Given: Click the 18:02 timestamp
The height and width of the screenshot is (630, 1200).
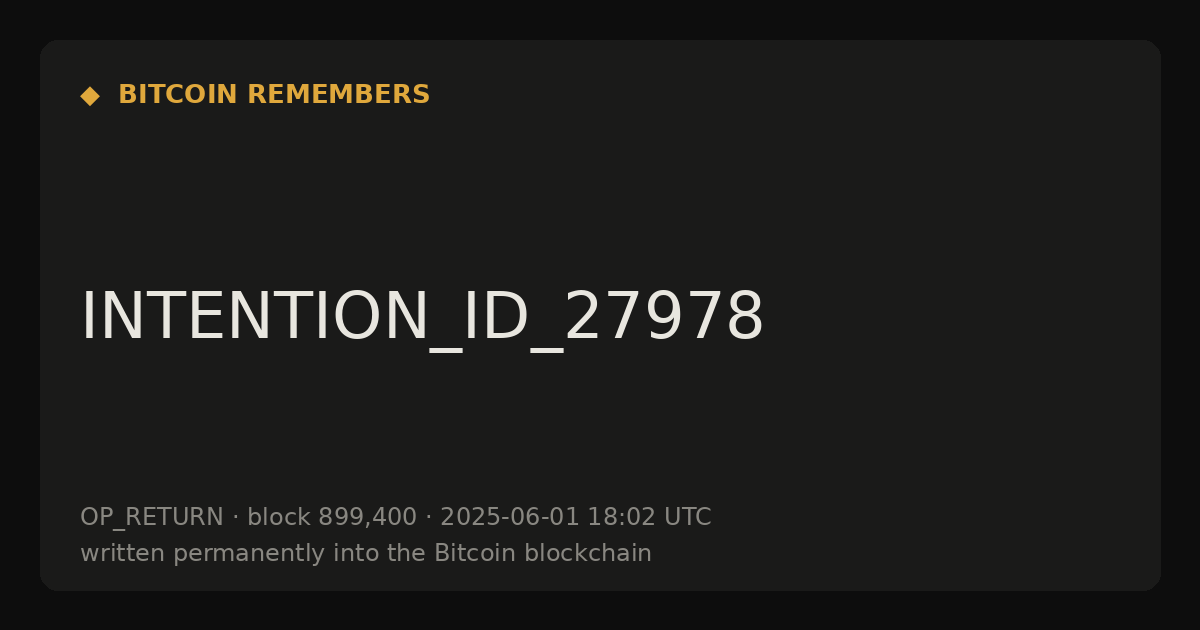Looking at the screenshot, I should pyautogui.click(x=621, y=517).
